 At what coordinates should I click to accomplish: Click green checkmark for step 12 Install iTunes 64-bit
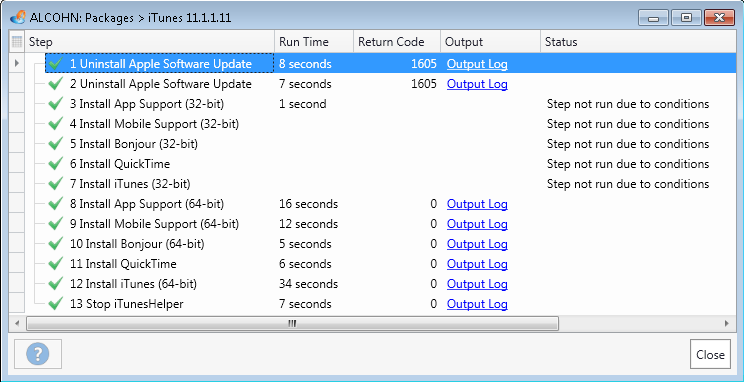tap(56, 284)
